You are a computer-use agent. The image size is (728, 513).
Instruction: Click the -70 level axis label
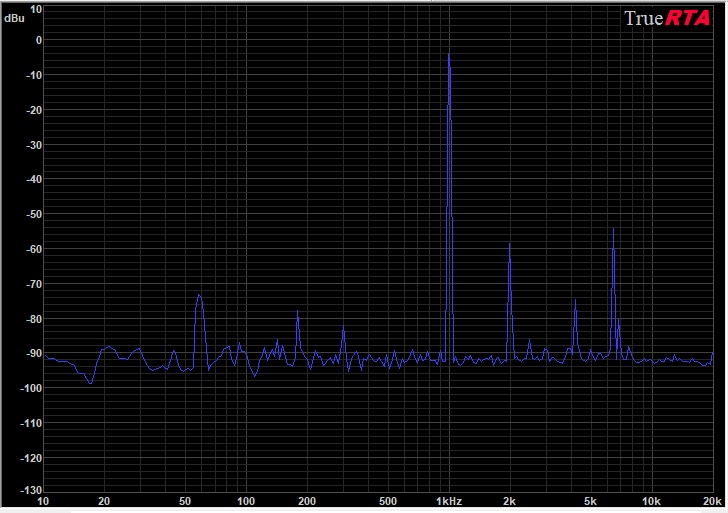point(33,284)
